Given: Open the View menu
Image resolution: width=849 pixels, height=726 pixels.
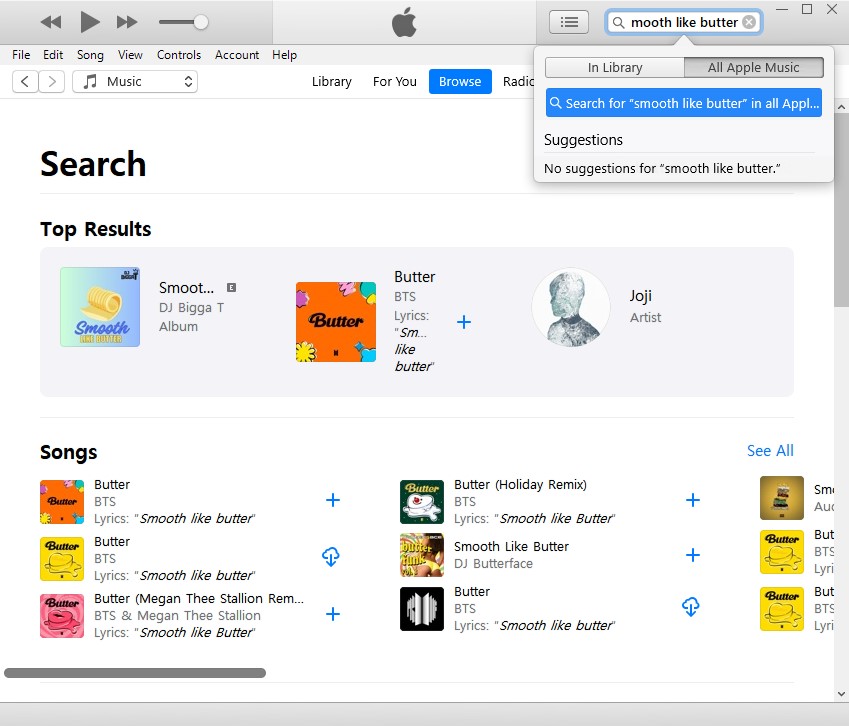Looking at the screenshot, I should coord(130,55).
